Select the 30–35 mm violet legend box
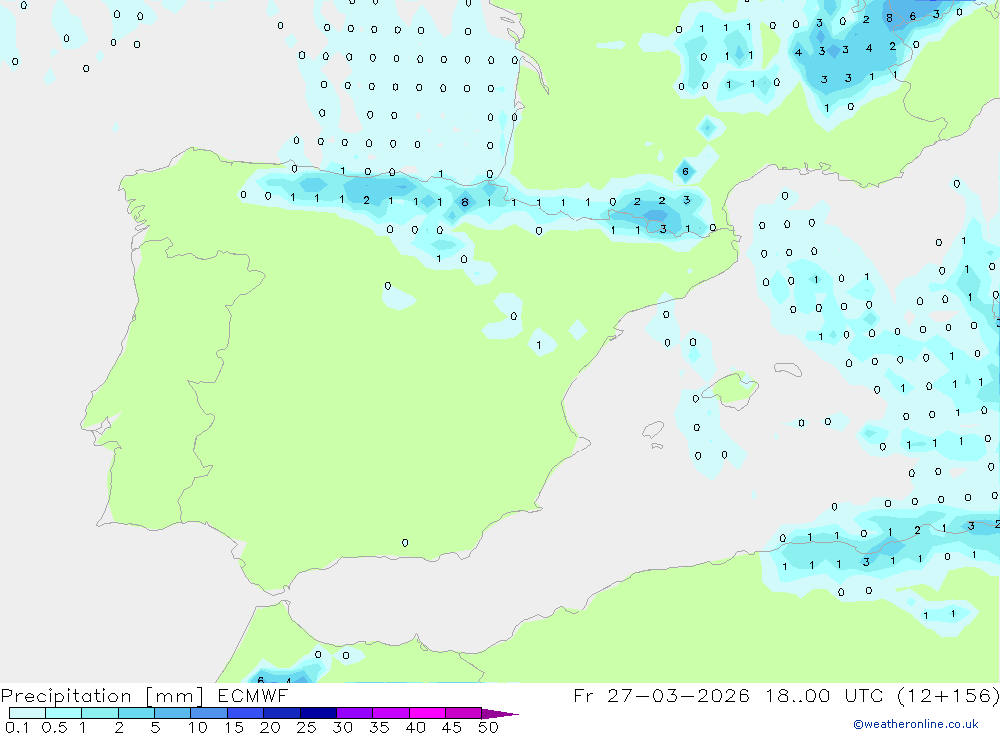This screenshot has height=733, width=1000. point(355,713)
